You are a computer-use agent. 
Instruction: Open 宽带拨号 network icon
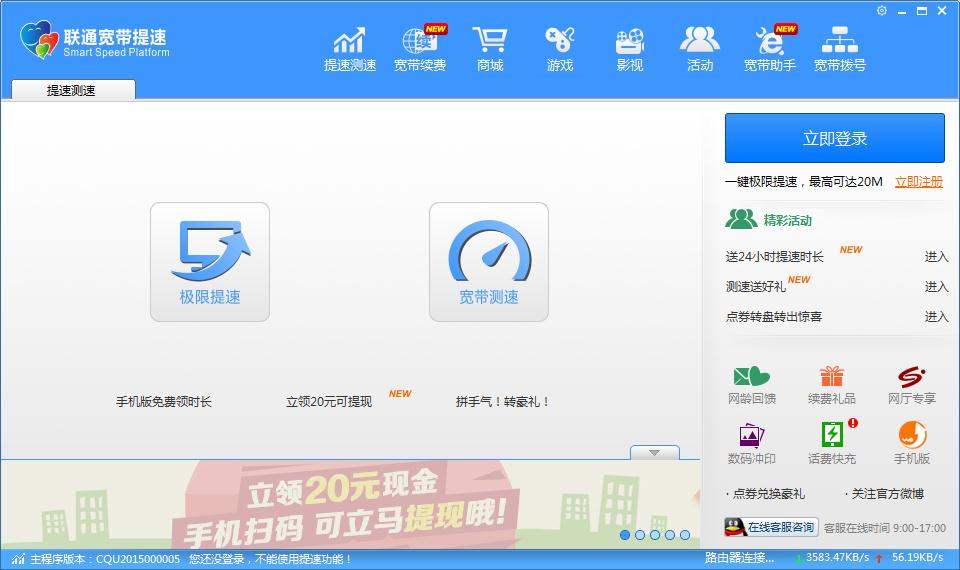(839, 49)
